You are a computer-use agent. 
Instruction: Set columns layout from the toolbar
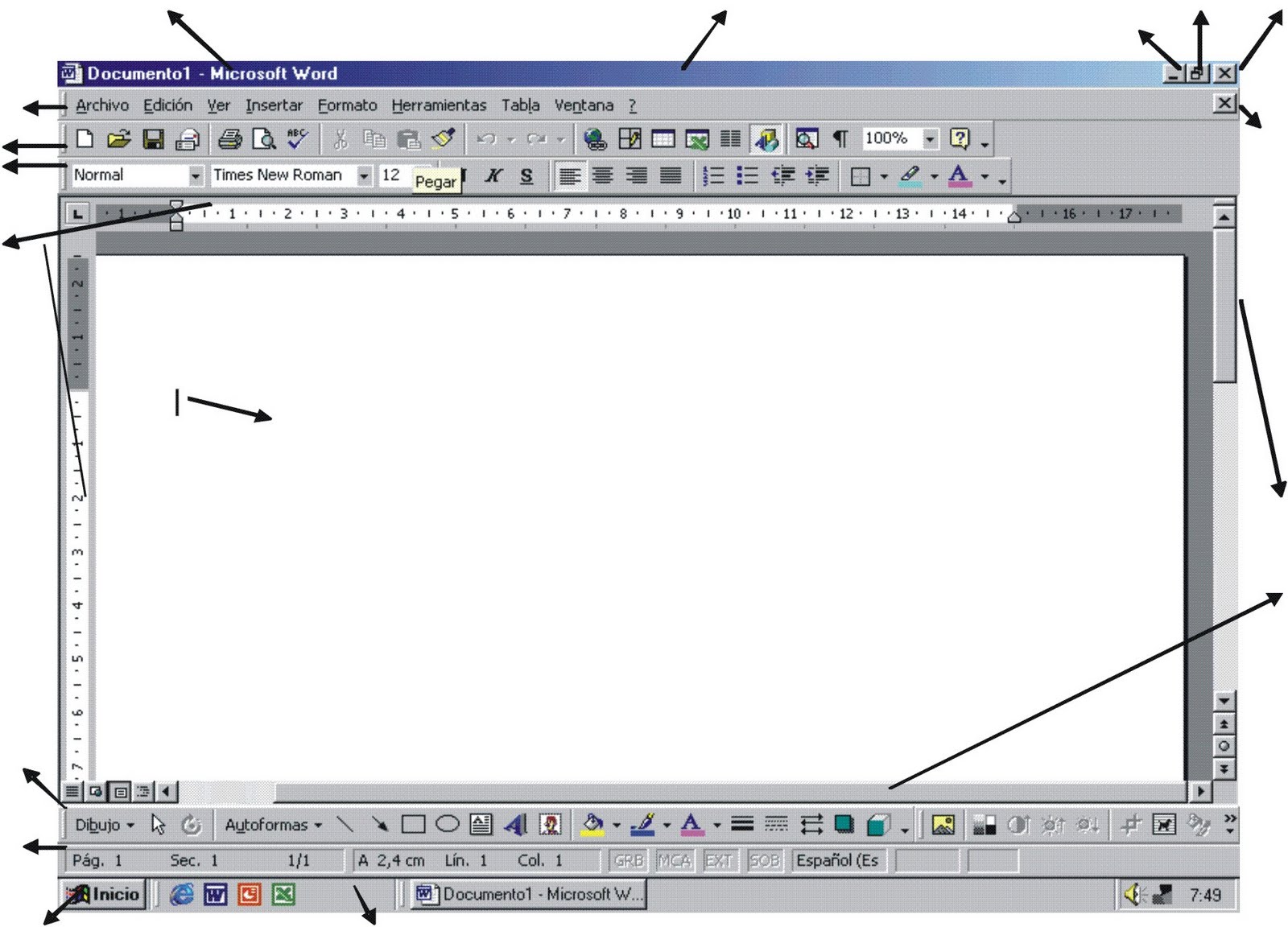click(731, 139)
